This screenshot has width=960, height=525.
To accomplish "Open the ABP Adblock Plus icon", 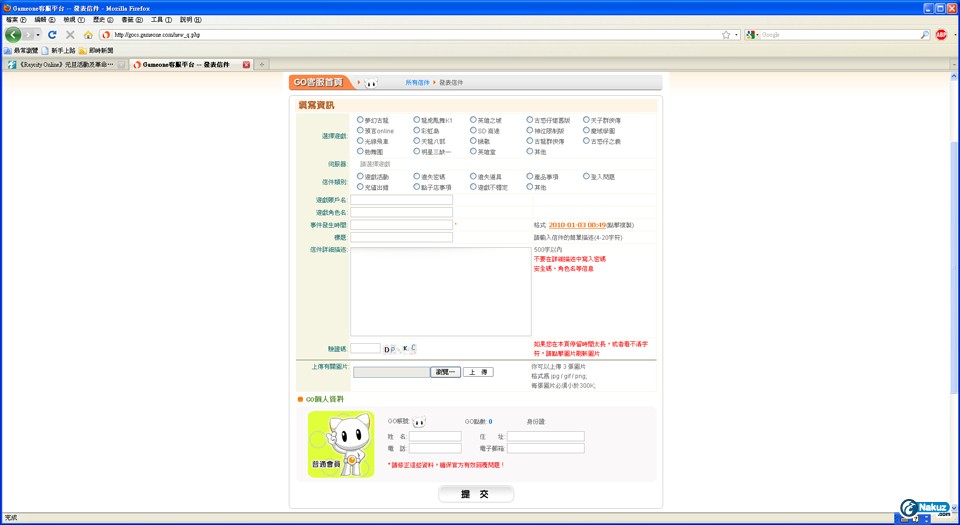I will 941,35.
